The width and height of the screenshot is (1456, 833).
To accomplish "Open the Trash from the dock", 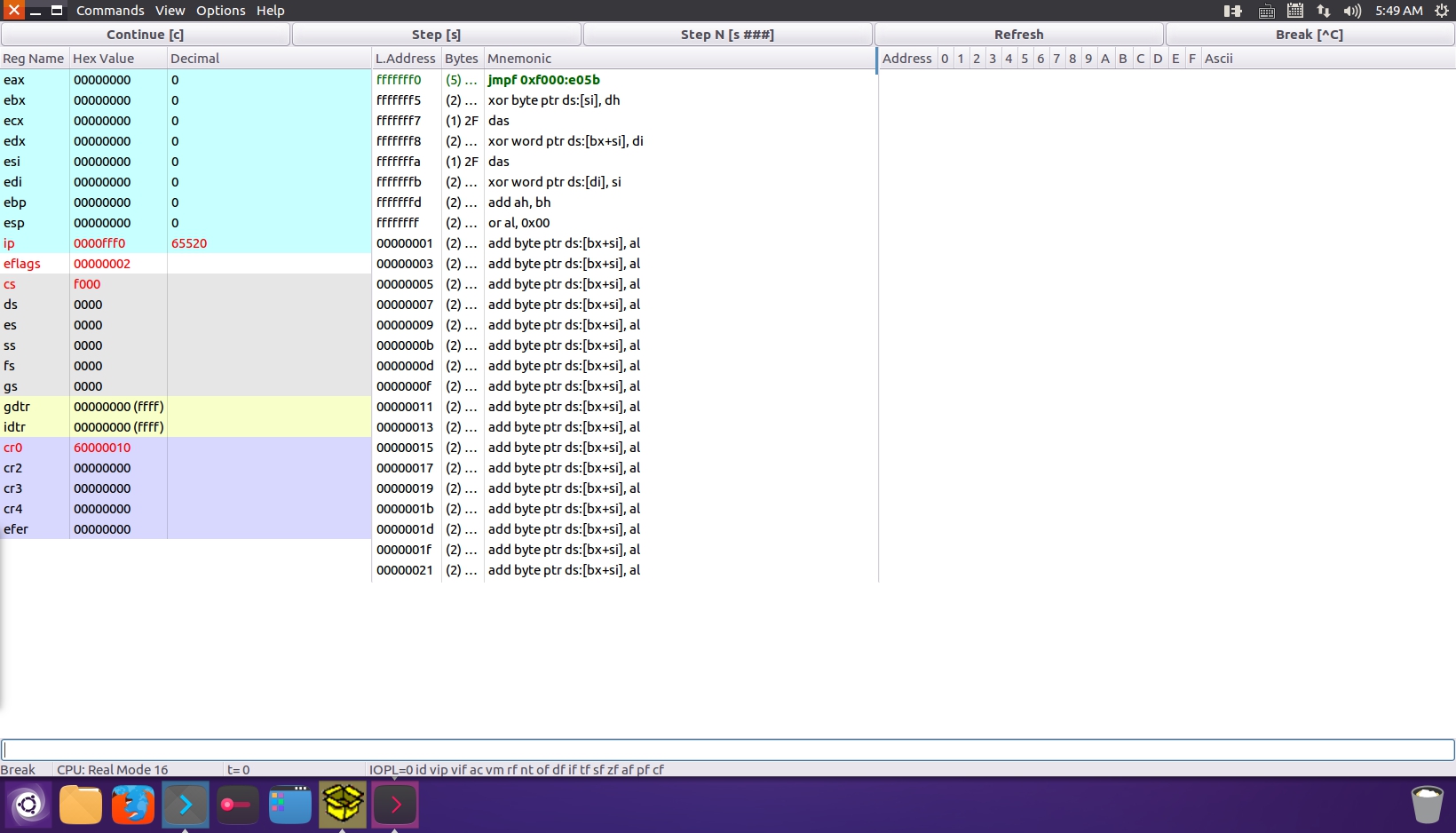I will tap(1427, 805).
